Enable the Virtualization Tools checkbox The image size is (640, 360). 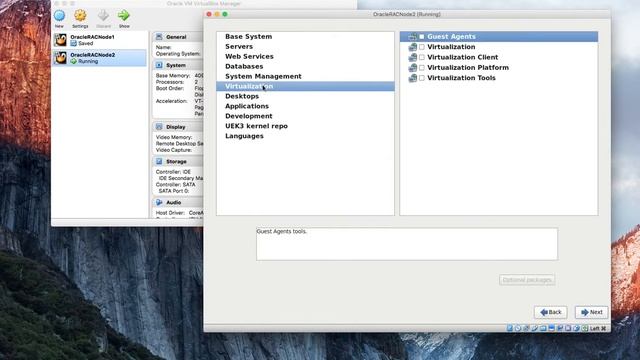pos(422,78)
